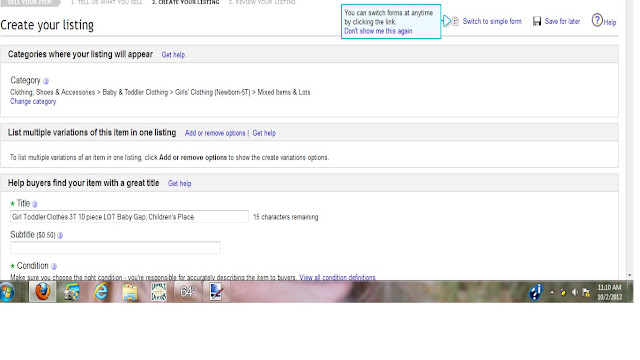Click Don't show me this again
The height and width of the screenshot is (360, 640).
tap(378, 31)
